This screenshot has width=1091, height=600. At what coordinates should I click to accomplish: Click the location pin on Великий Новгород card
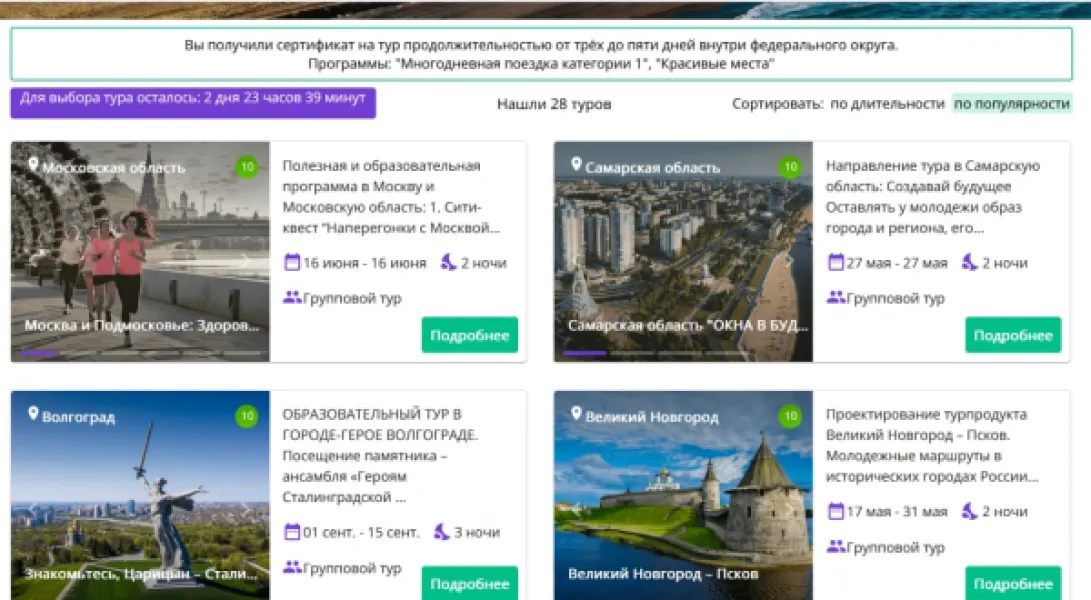[576, 413]
